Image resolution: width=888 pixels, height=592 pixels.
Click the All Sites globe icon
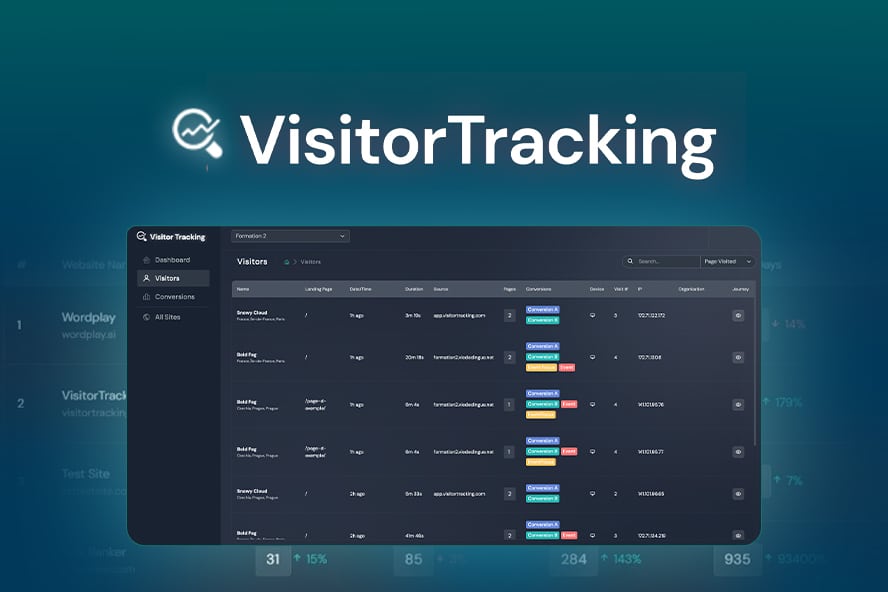(x=146, y=316)
